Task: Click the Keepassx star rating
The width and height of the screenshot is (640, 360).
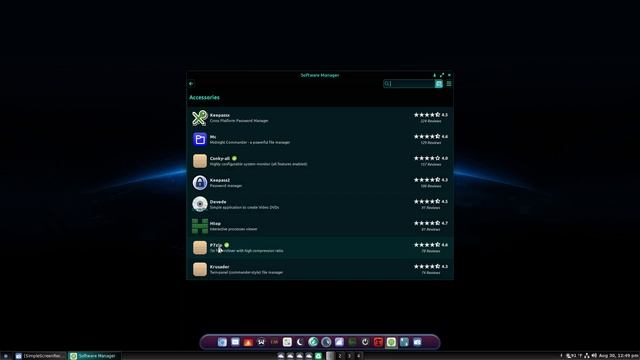Action: click(x=427, y=115)
